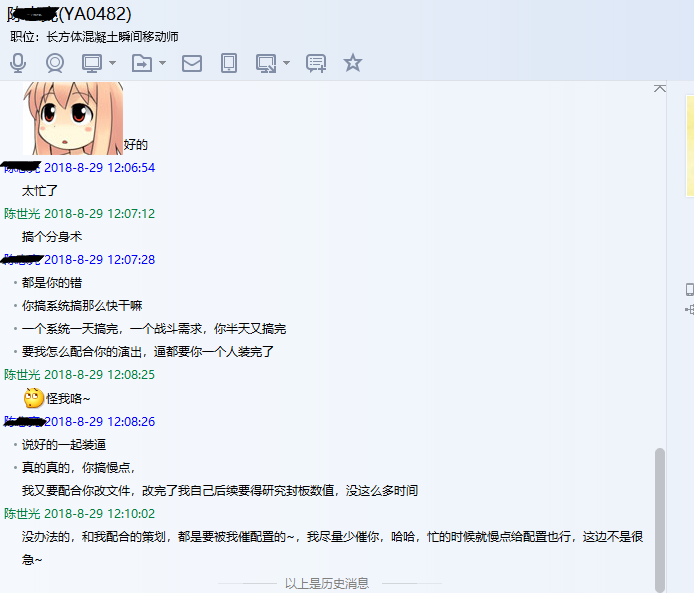This screenshot has height=593, width=694.
Task: Click the mobile phone message icon
Action: tap(229, 63)
